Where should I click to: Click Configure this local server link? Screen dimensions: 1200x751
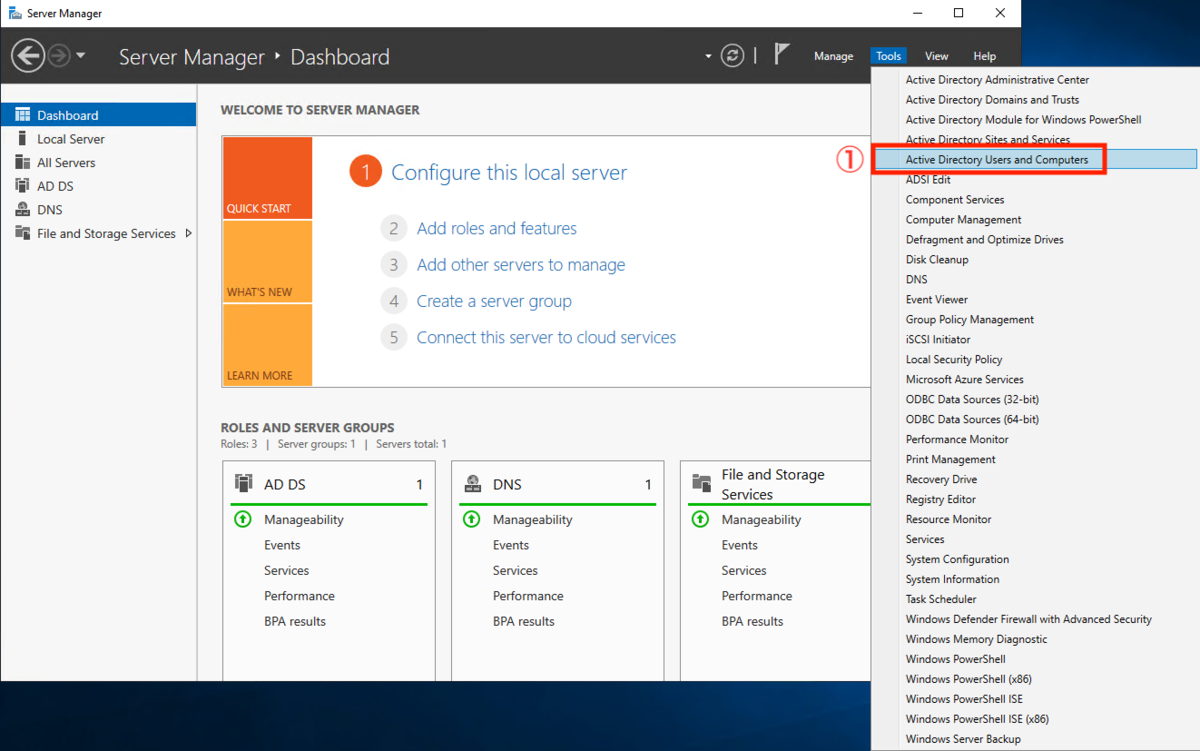[x=509, y=172]
